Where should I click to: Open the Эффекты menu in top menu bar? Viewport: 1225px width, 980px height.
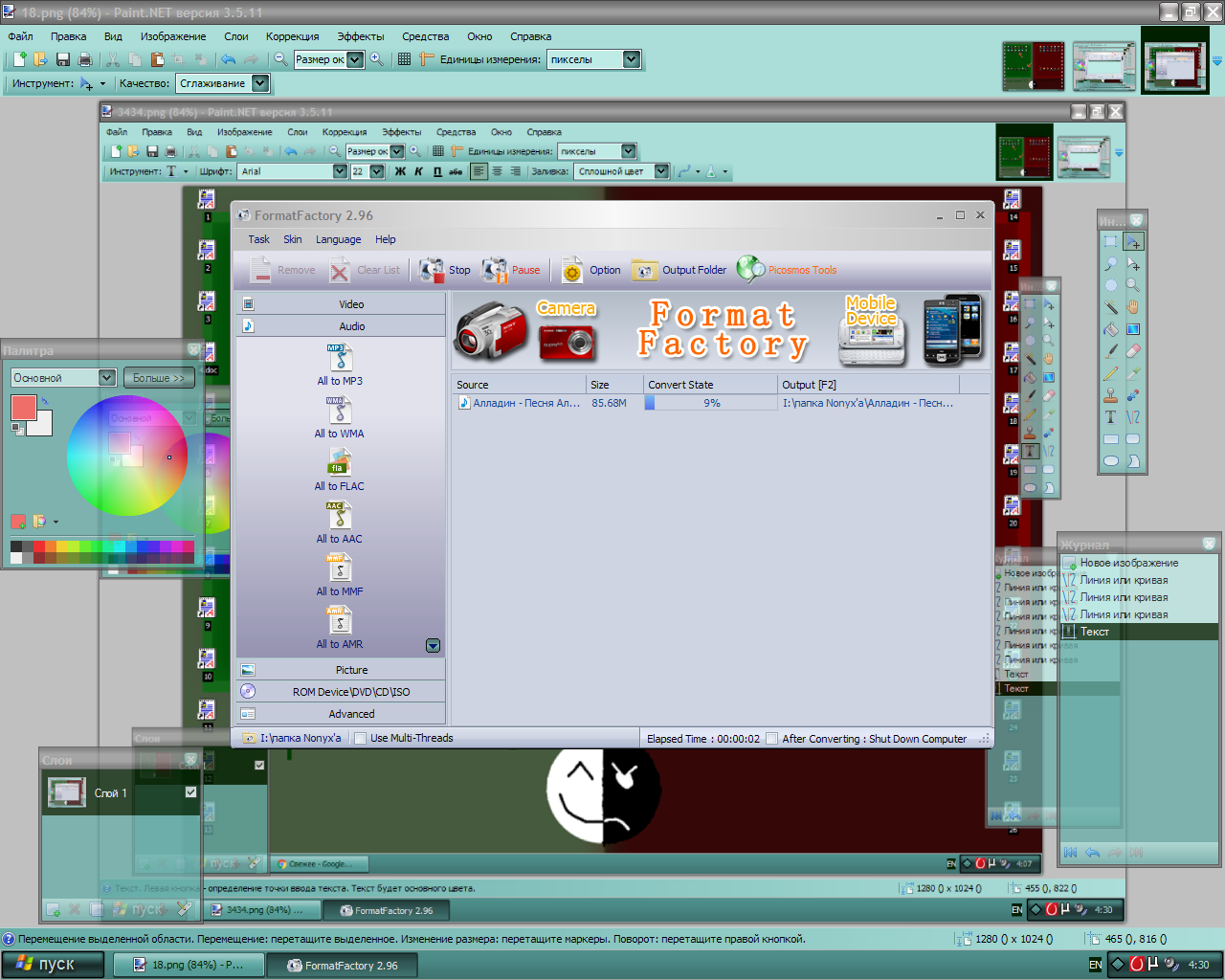[x=361, y=36]
